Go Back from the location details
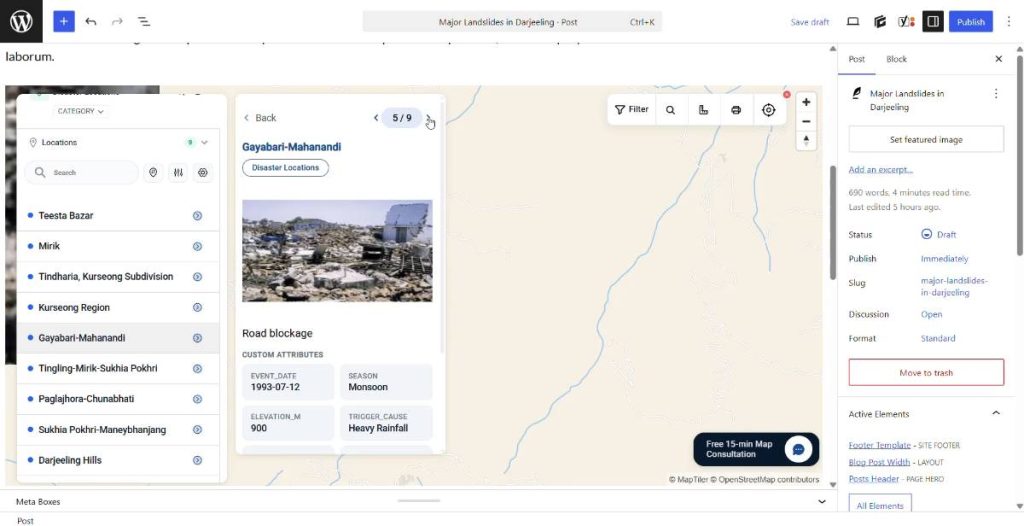Image resolution: width=1024 pixels, height=526 pixels. 260,118
